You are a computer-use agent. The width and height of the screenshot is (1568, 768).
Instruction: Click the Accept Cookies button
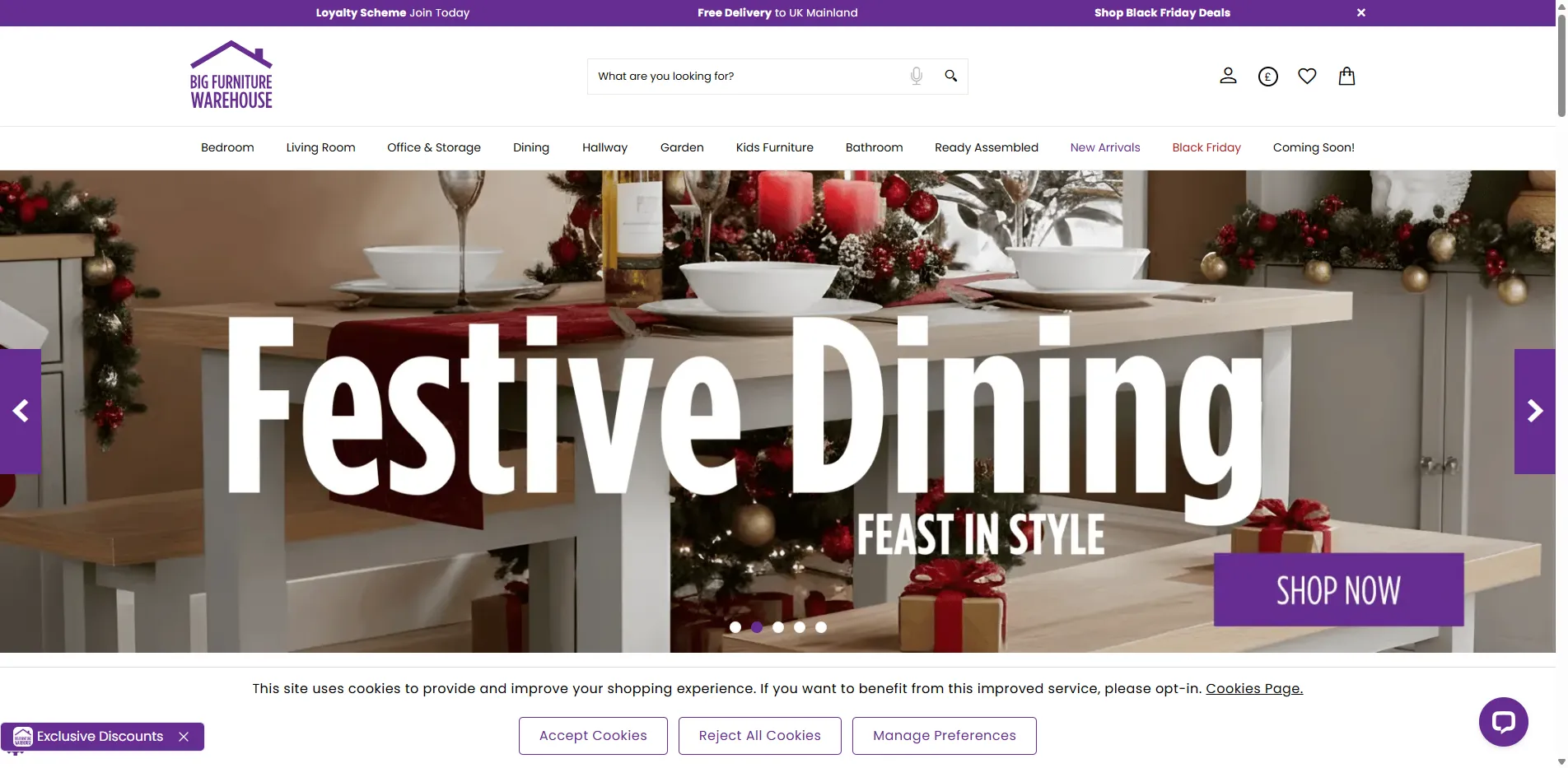(x=593, y=736)
